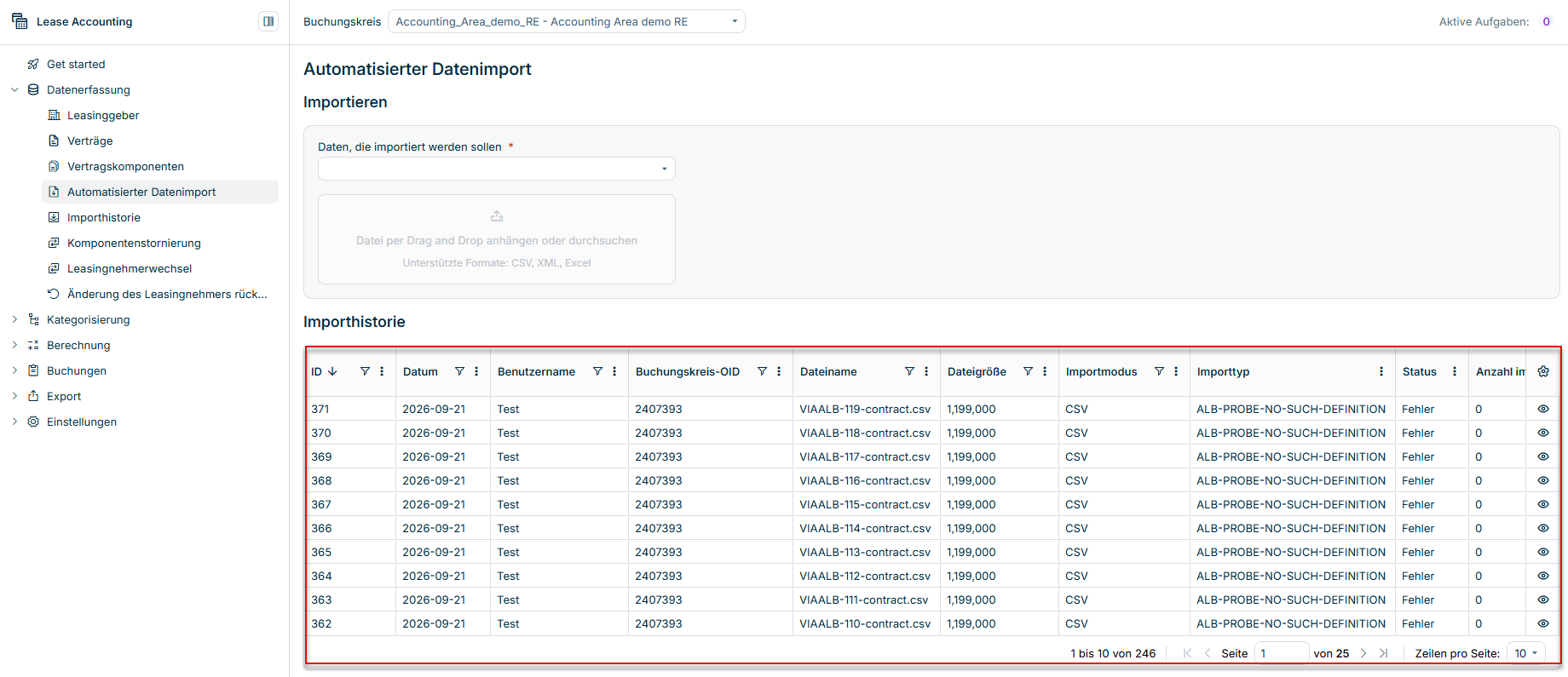View details of import 369
The height and width of the screenshot is (677, 1568).
coord(1543,456)
